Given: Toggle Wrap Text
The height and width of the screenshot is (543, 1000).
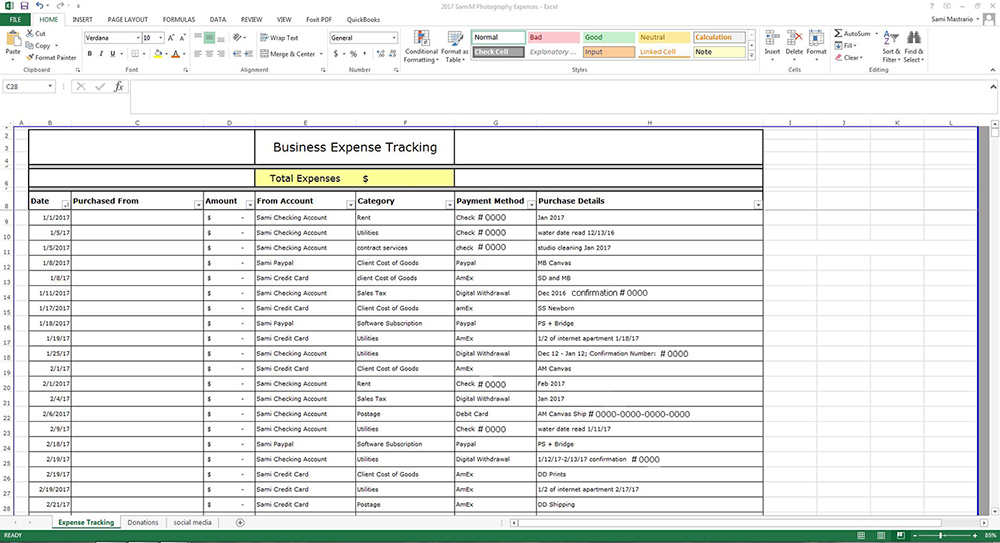Looking at the screenshot, I should (x=279, y=38).
